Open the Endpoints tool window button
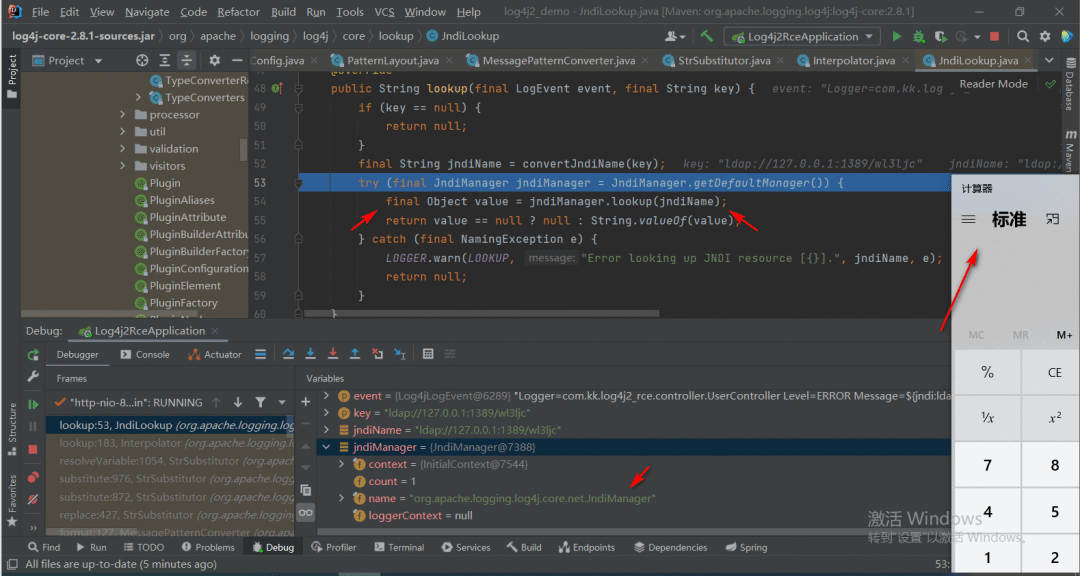The height and width of the screenshot is (576, 1080). tap(585, 547)
